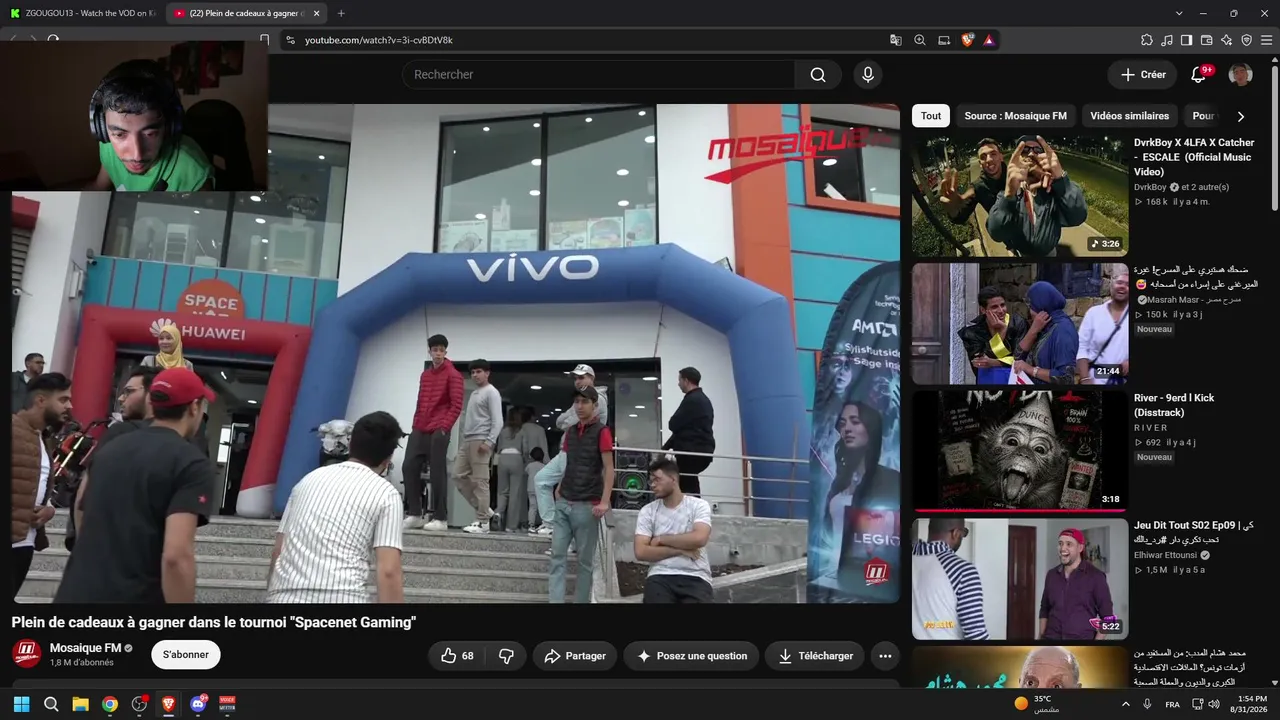Open the more actions ellipsis menu
The width and height of the screenshot is (1280, 720).
885,656
